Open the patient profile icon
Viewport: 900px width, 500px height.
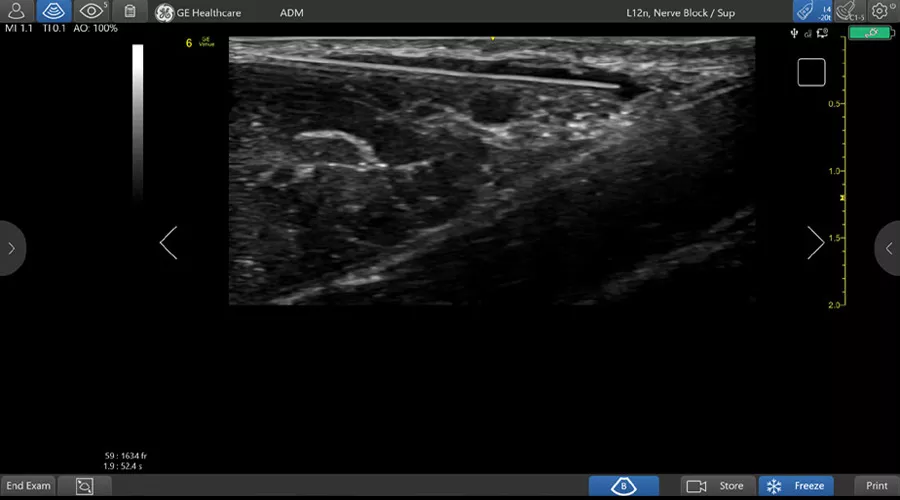click(x=16, y=11)
